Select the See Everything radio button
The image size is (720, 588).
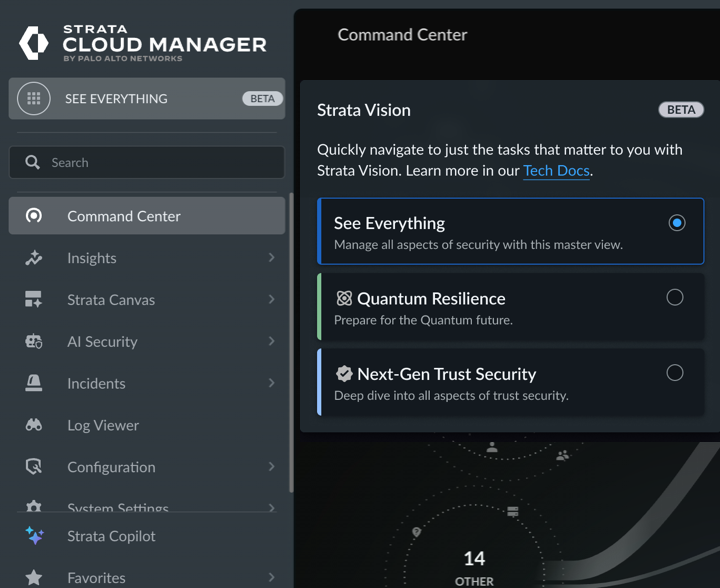click(676, 222)
